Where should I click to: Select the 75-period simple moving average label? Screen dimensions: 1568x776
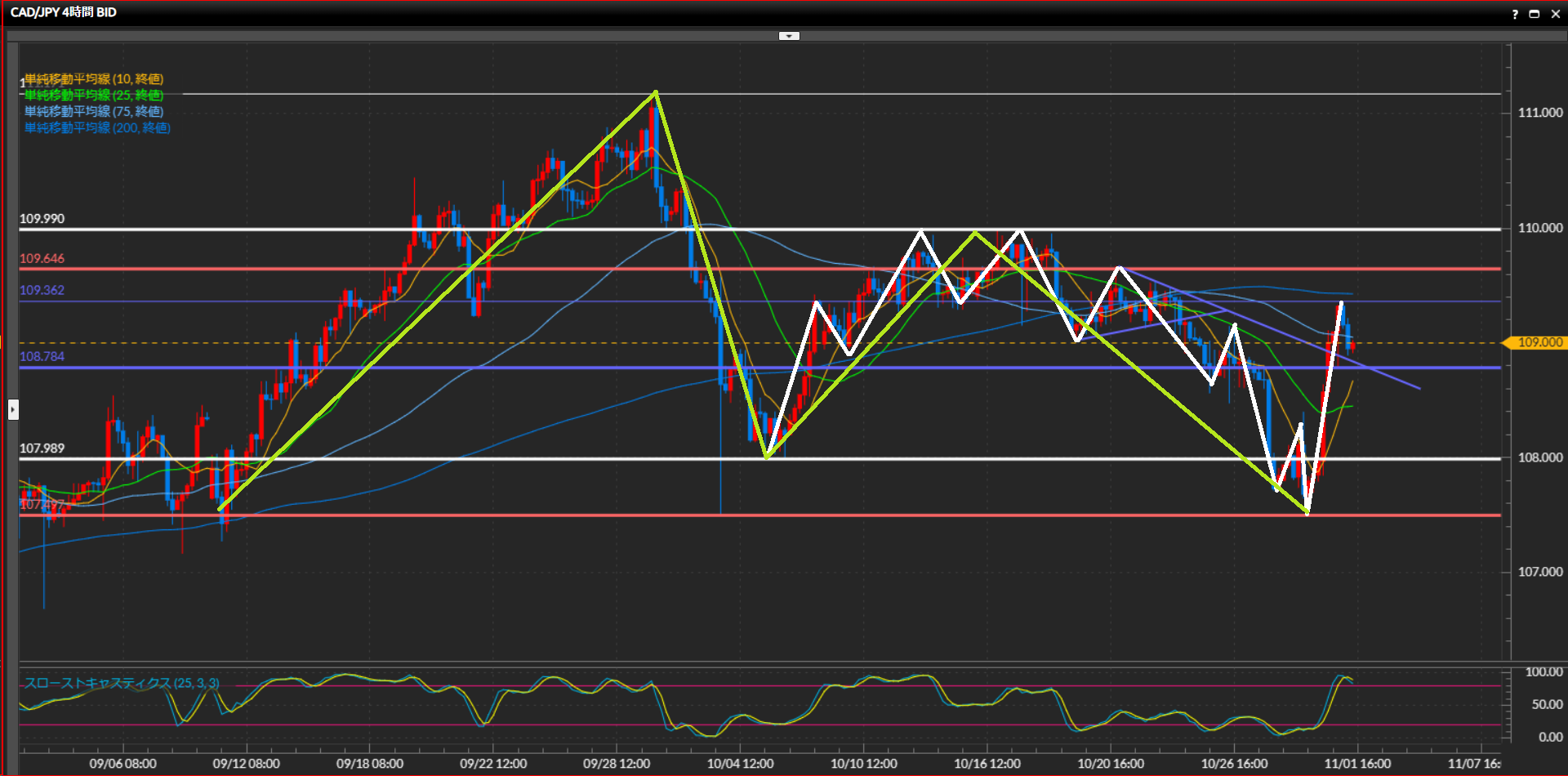(94, 112)
